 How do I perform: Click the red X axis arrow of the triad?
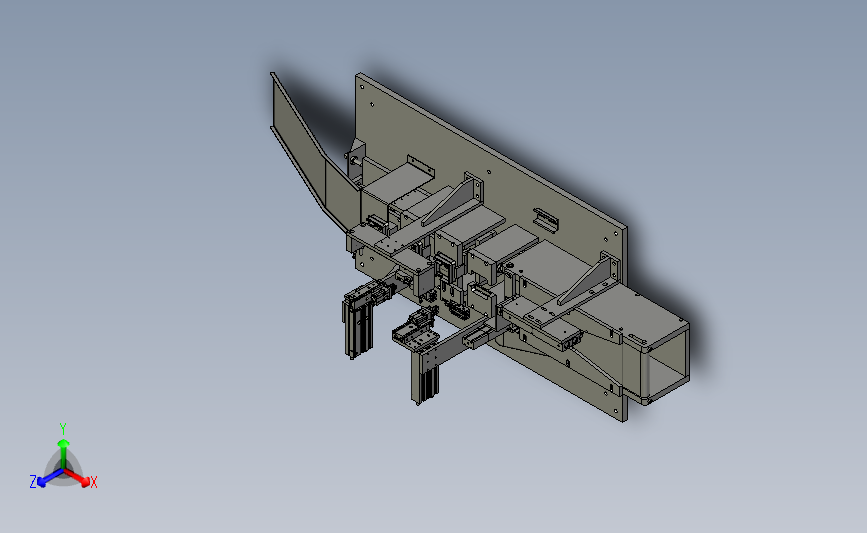[x=78, y=478]
